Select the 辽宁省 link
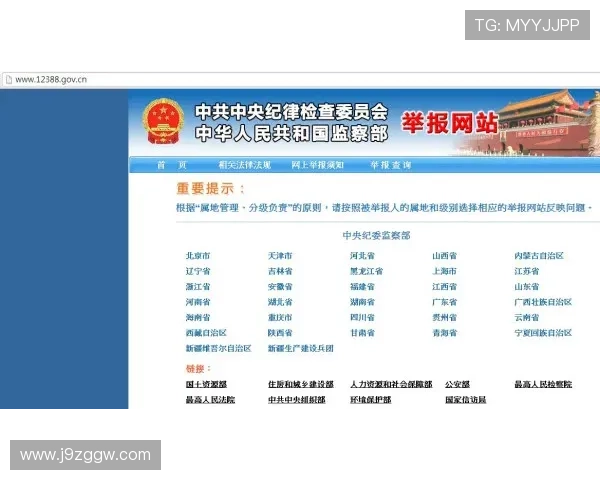This screenshot has height=480, width=600. point(198,271)
